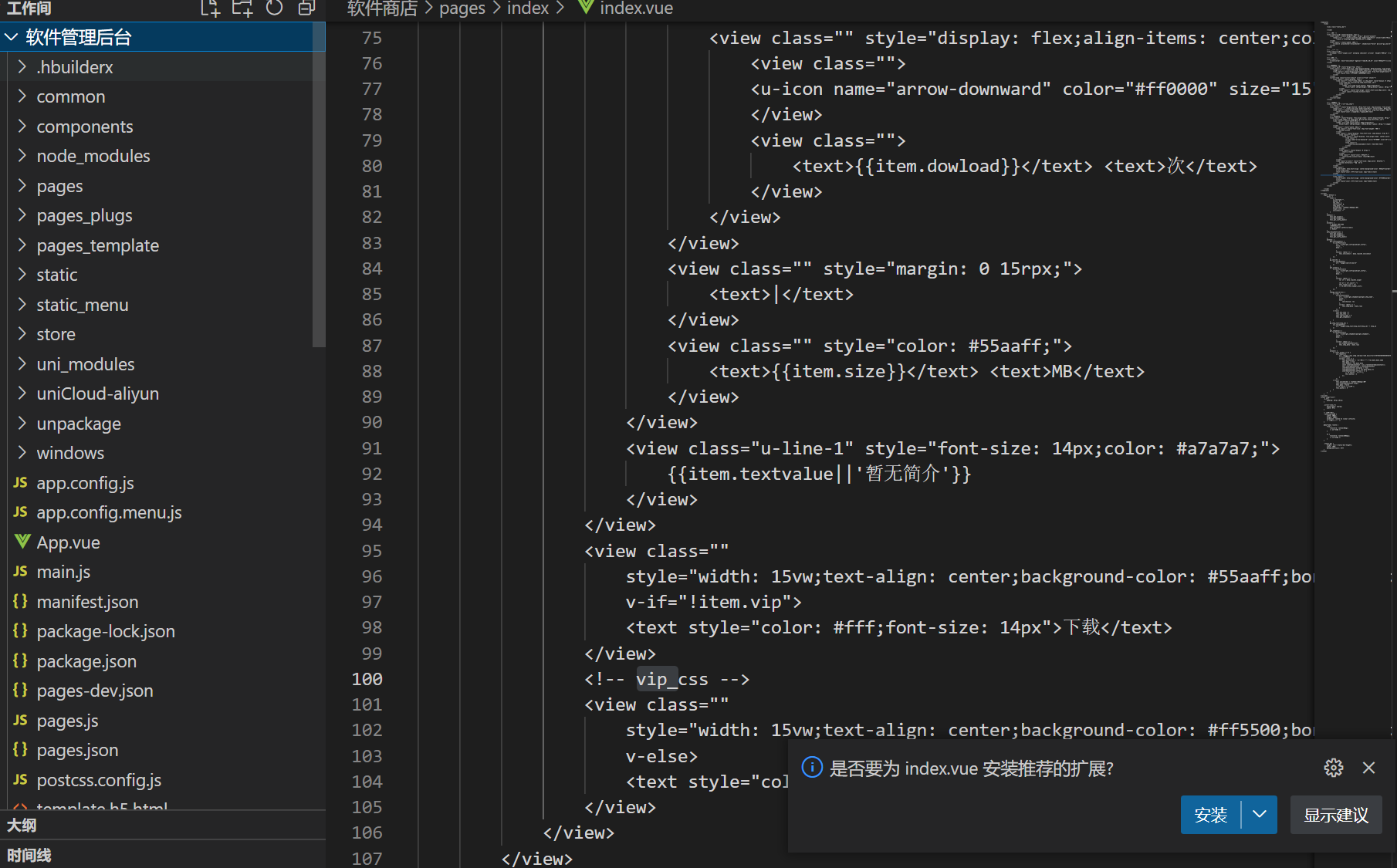
Task: Expand the pages_template folder
Action: (x=22, y=245)
